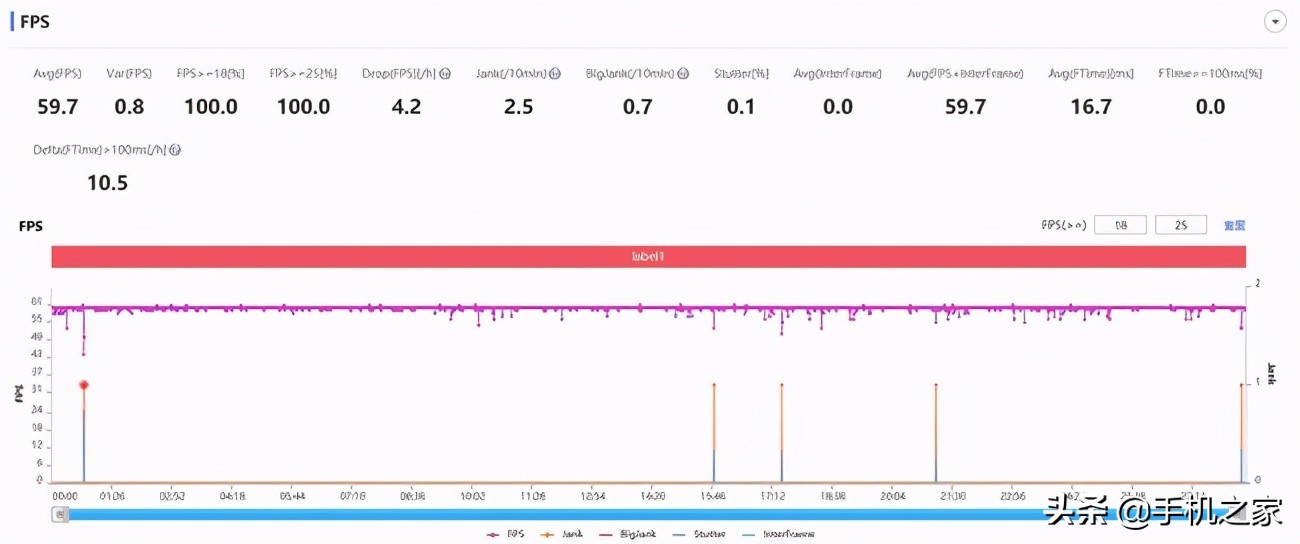Click the first FPS(>=) threshold field showing 18
This screenshot has width=1300, height=544.
(x=1120, y=225)
